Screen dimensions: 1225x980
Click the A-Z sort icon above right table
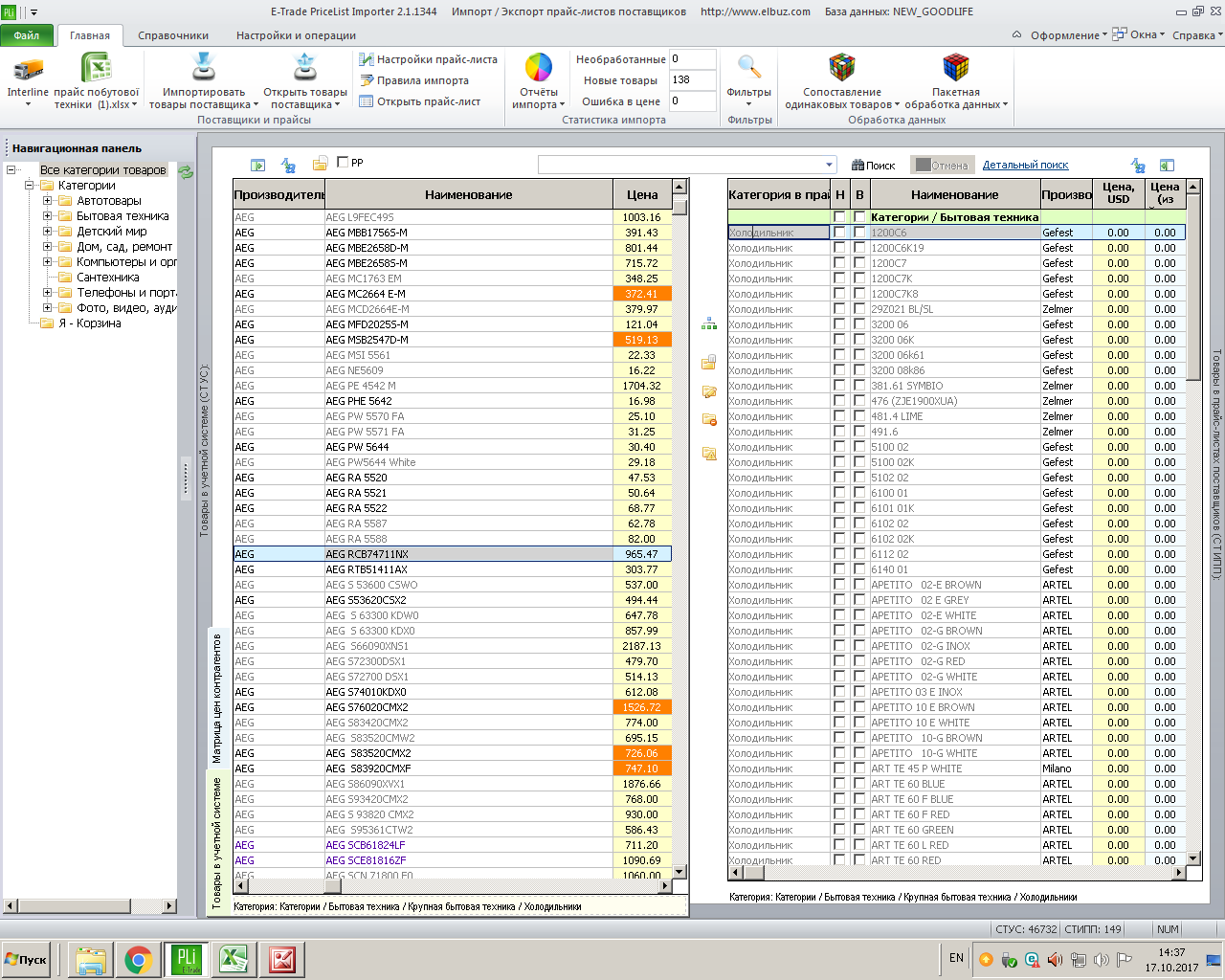pyautogui.click(x=1138, y=166)
